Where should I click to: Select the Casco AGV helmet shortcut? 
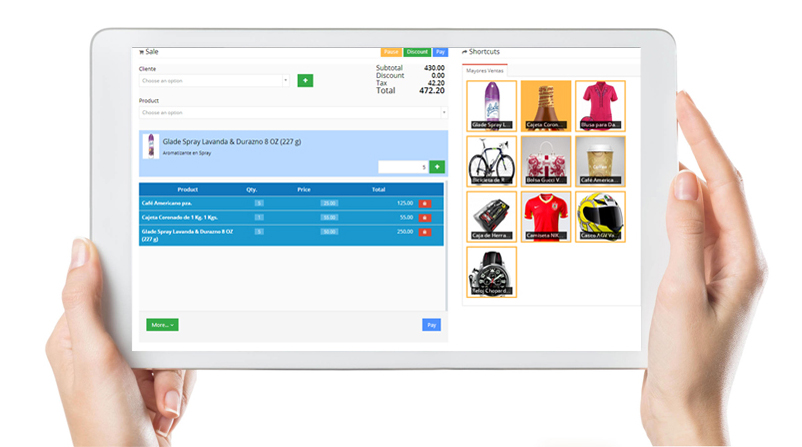click(x=600, y=216)
